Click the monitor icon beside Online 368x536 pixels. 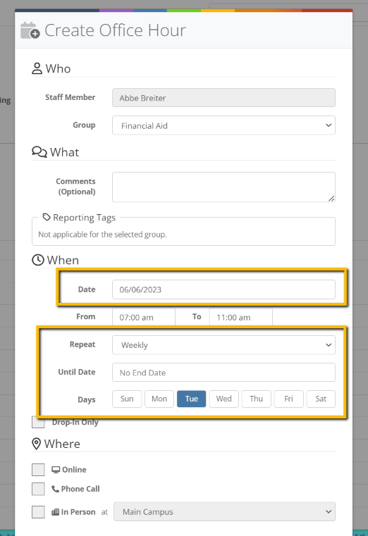[x=56, y=469]
